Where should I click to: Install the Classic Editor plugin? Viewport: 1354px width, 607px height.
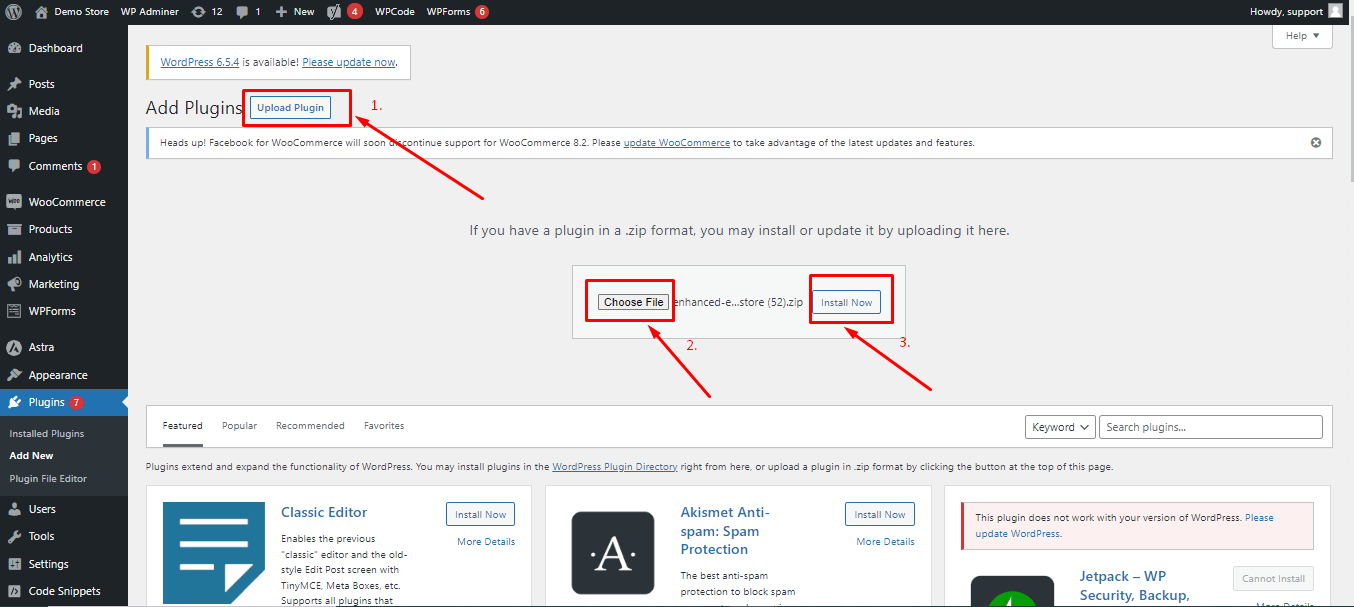480,515
